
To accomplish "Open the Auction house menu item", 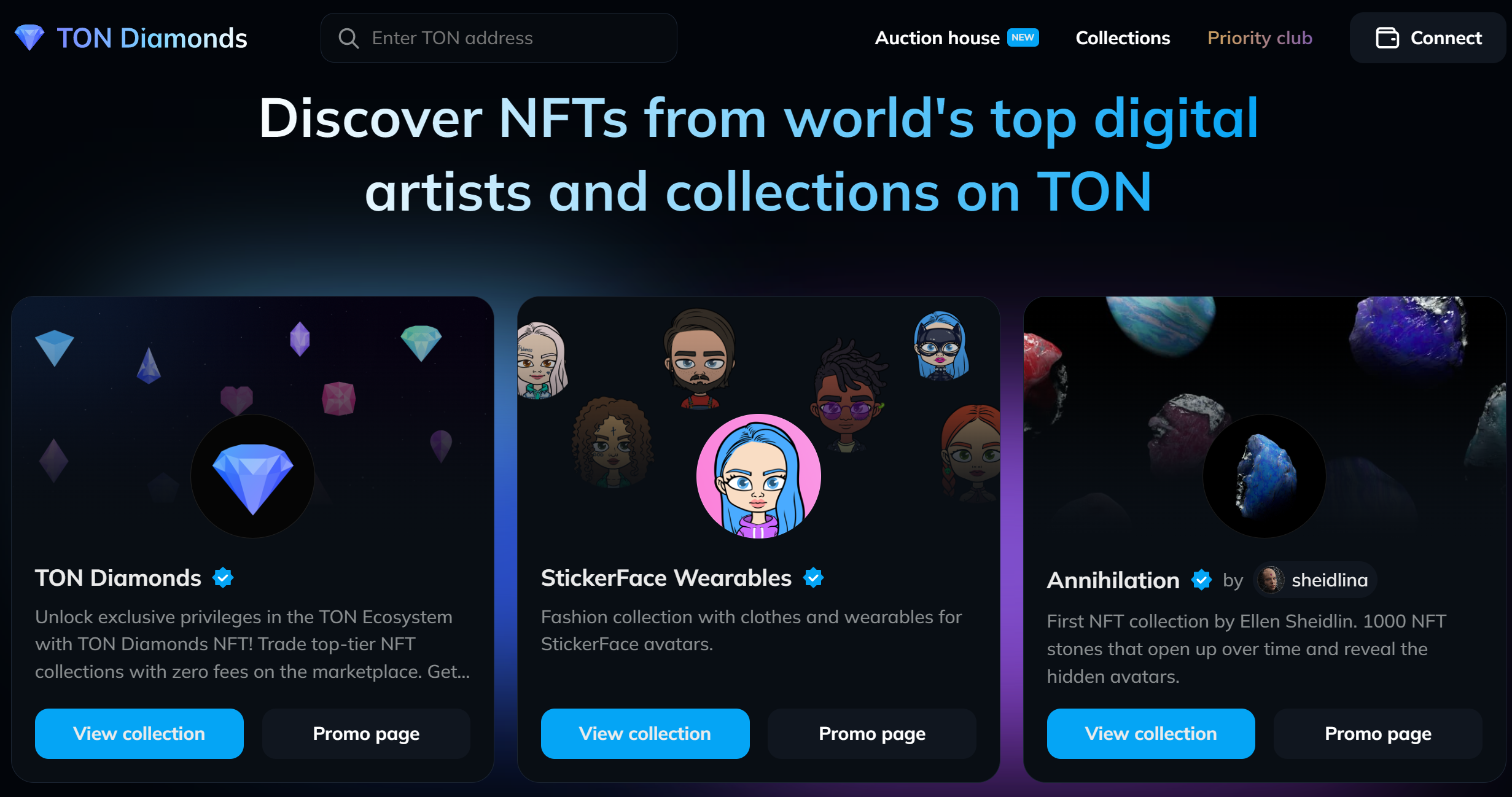I will tap(937, 38).
